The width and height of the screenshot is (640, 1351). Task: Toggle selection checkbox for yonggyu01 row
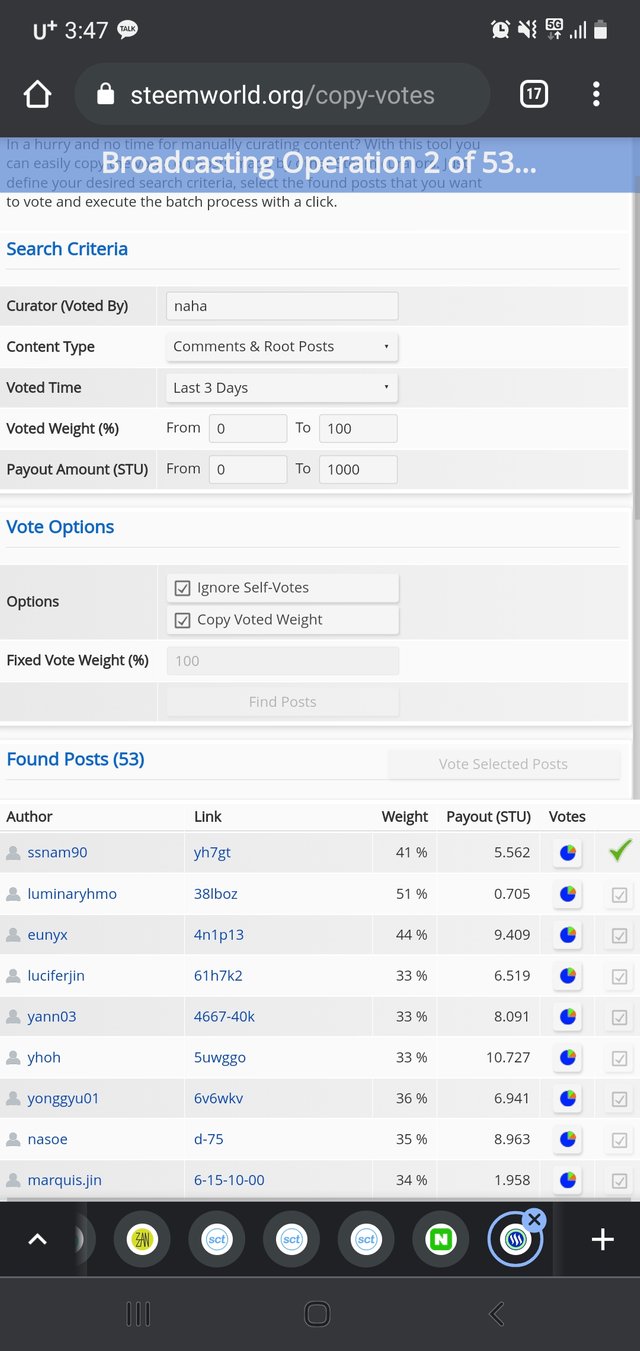(x=620, y=1100)
